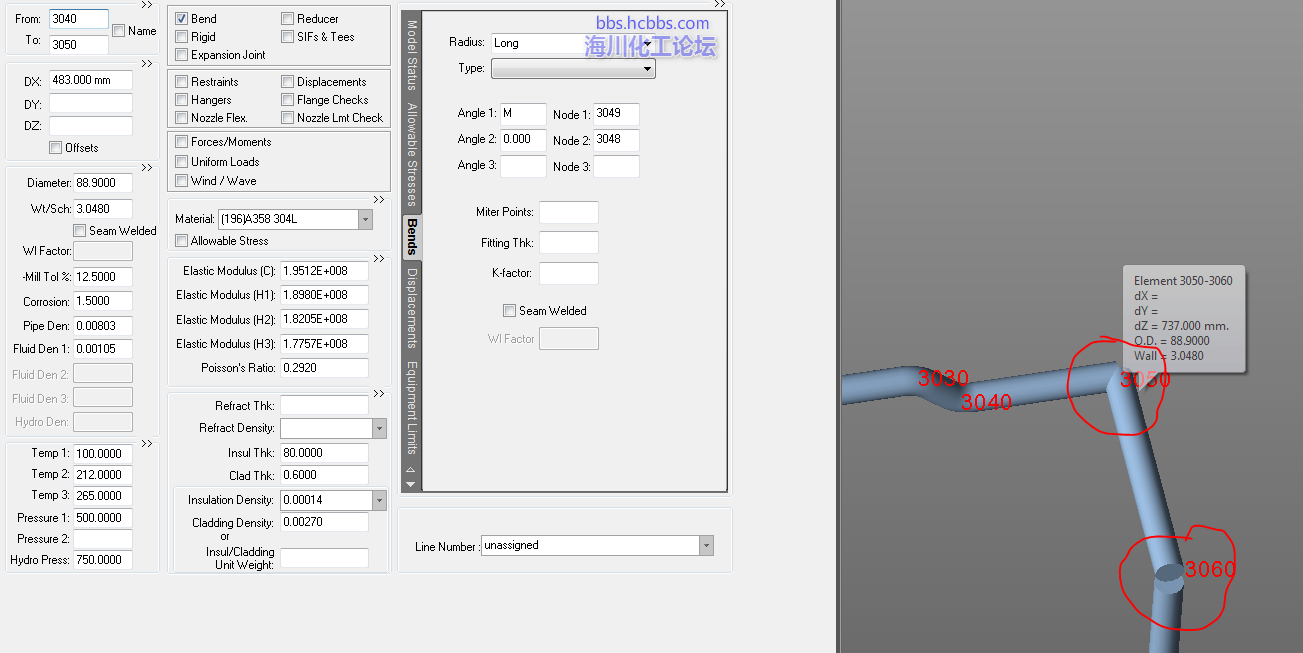The height and width of the screenshot is (653, 1303).
Task: Open the Radius dropdown set to Long
Action: (x=647, y=43)
